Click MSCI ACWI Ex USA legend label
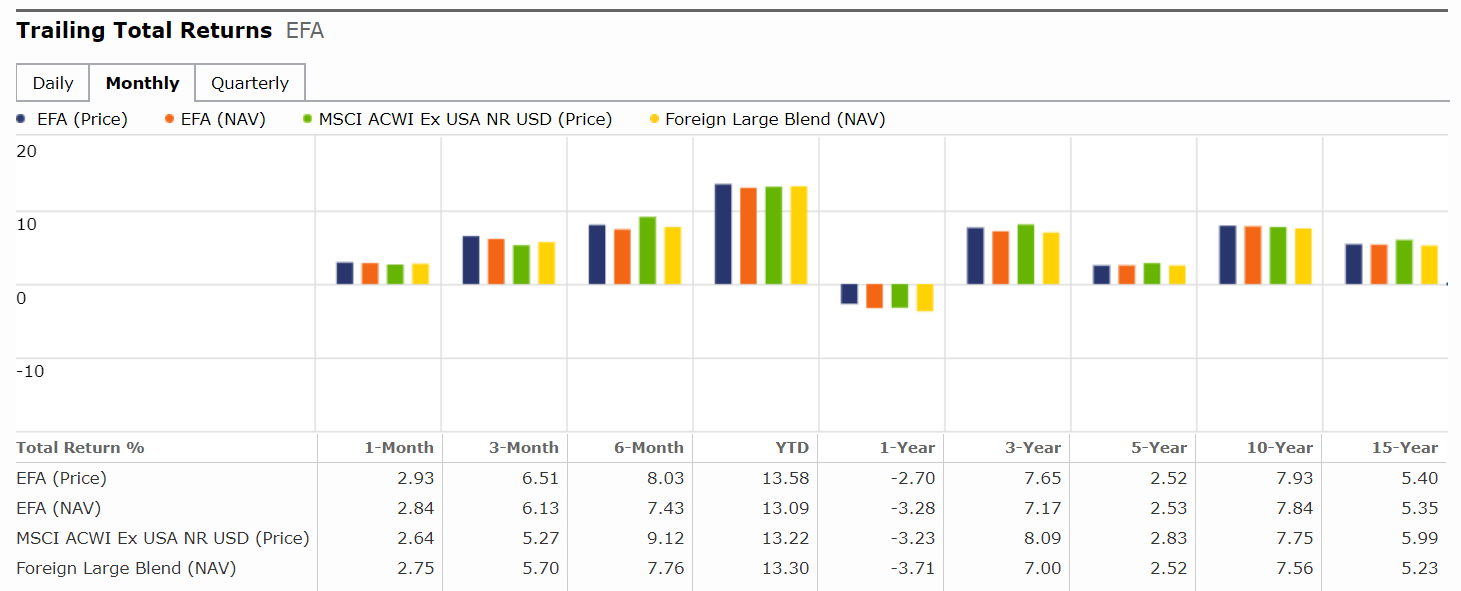 [465, 119]
